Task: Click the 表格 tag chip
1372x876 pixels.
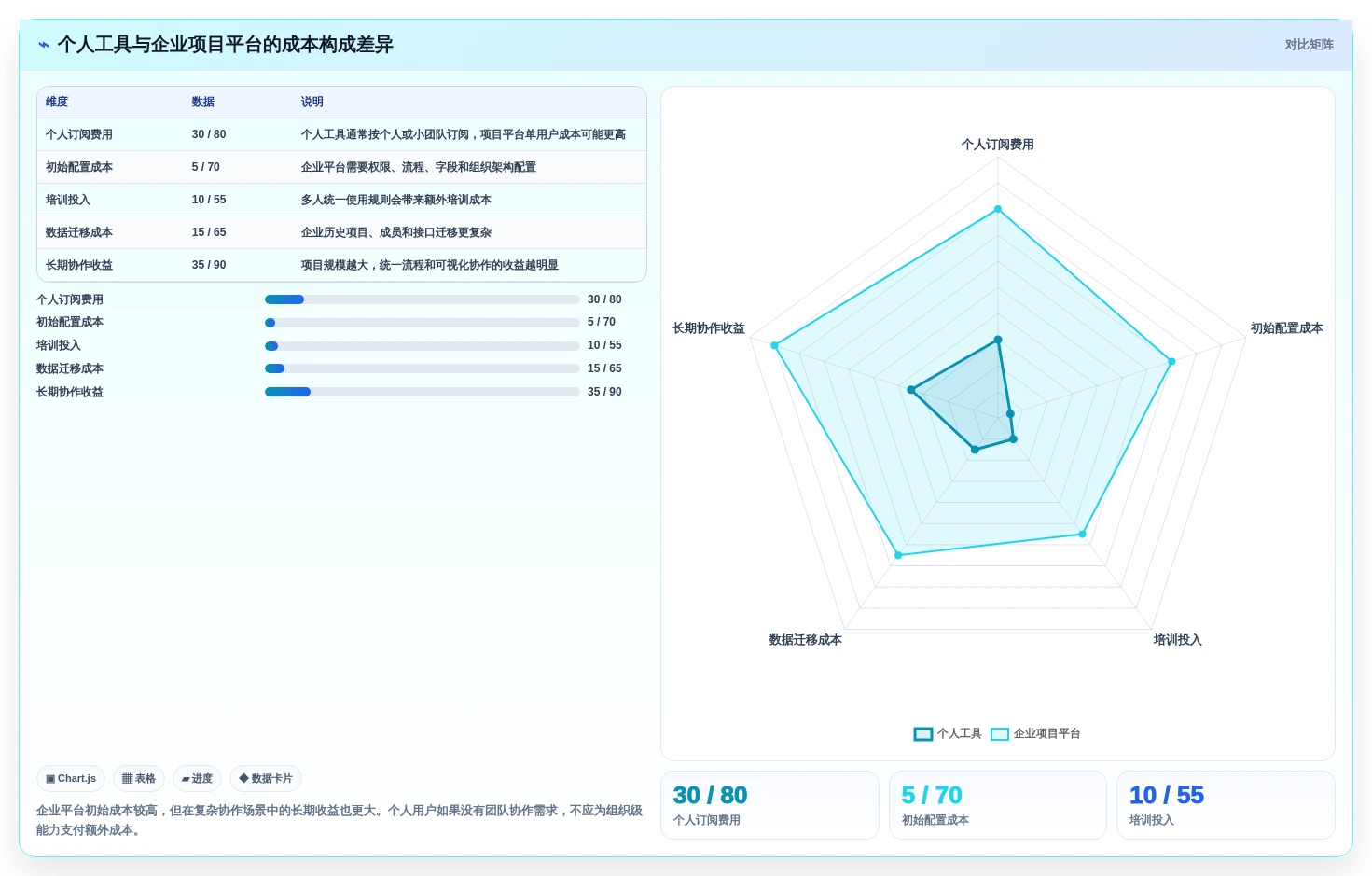Action: pos(139,778)
